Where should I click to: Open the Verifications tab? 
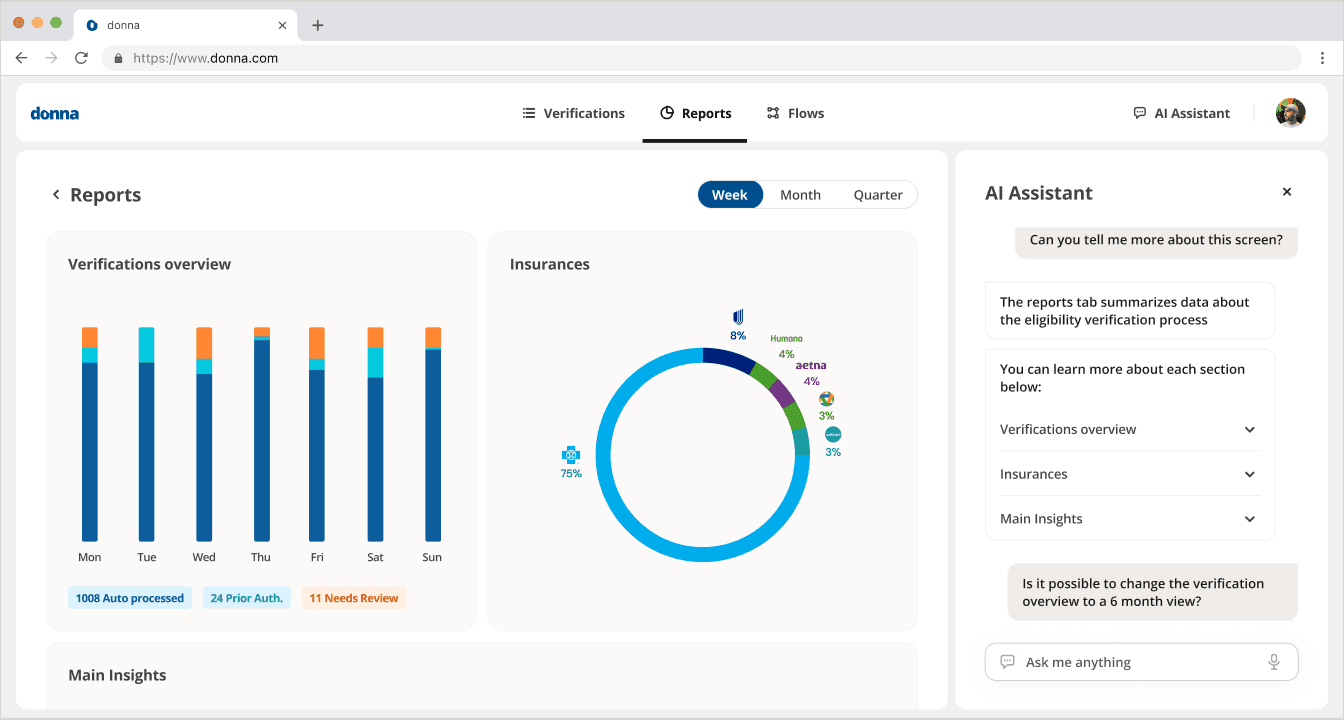[573, 113]
